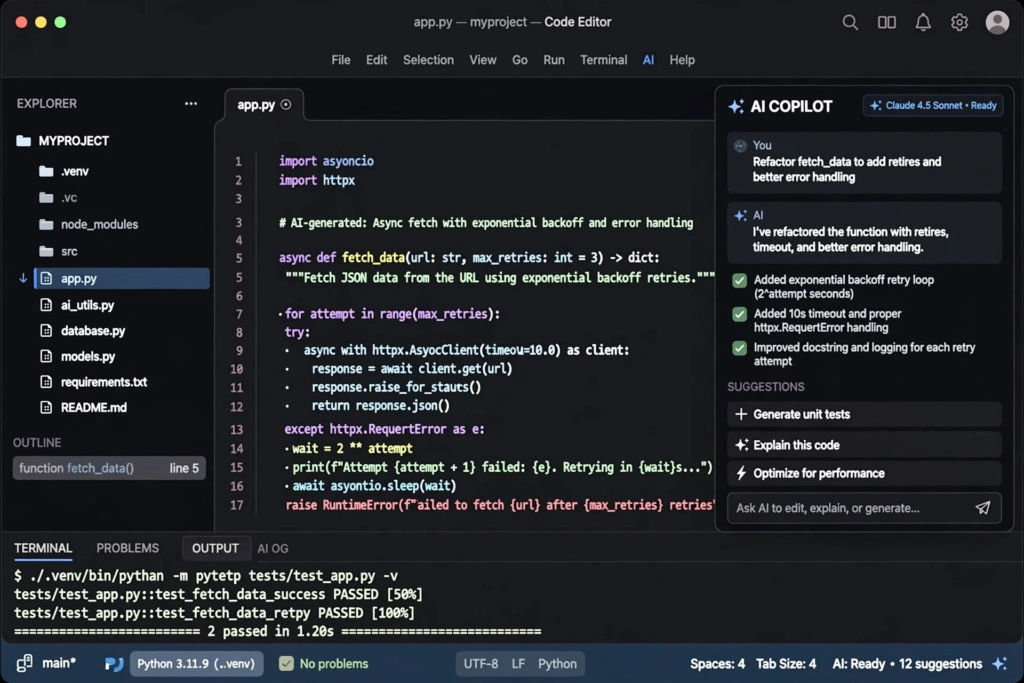Open the user profile avatar
1024x683 pixels.
pyautogui.click(x=997, y=22)
